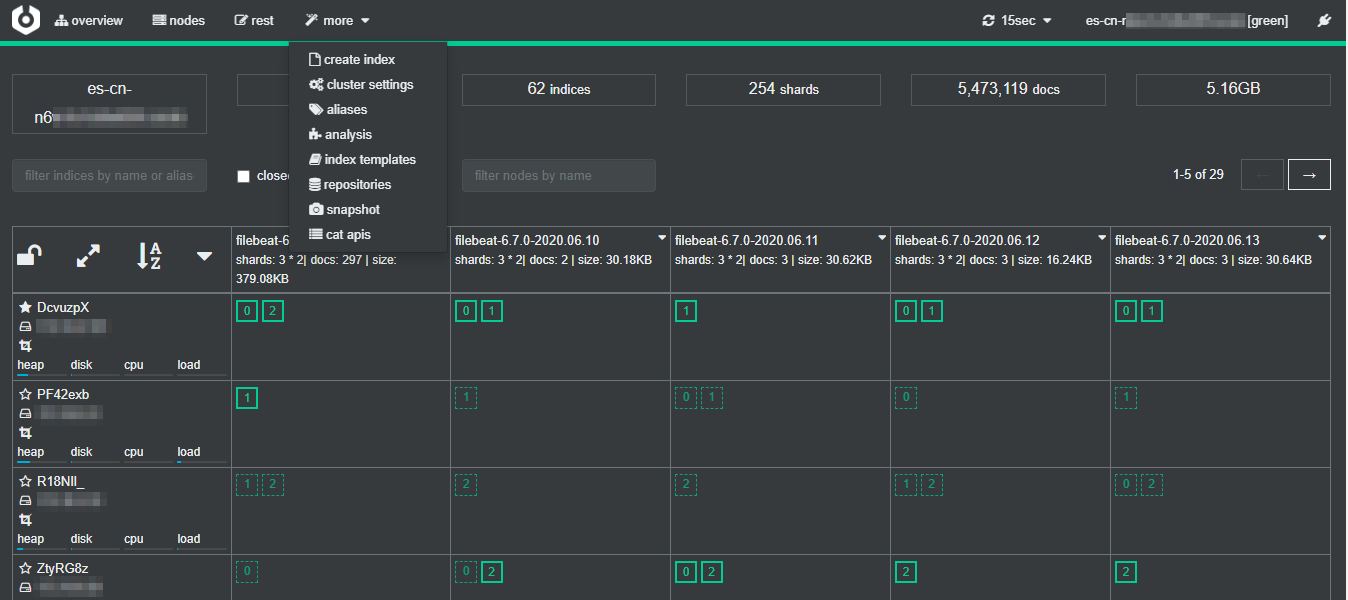Click the disconnect plug icon top right
The width and height of the screenshot is (1348, 600).
click(1324, 19)
